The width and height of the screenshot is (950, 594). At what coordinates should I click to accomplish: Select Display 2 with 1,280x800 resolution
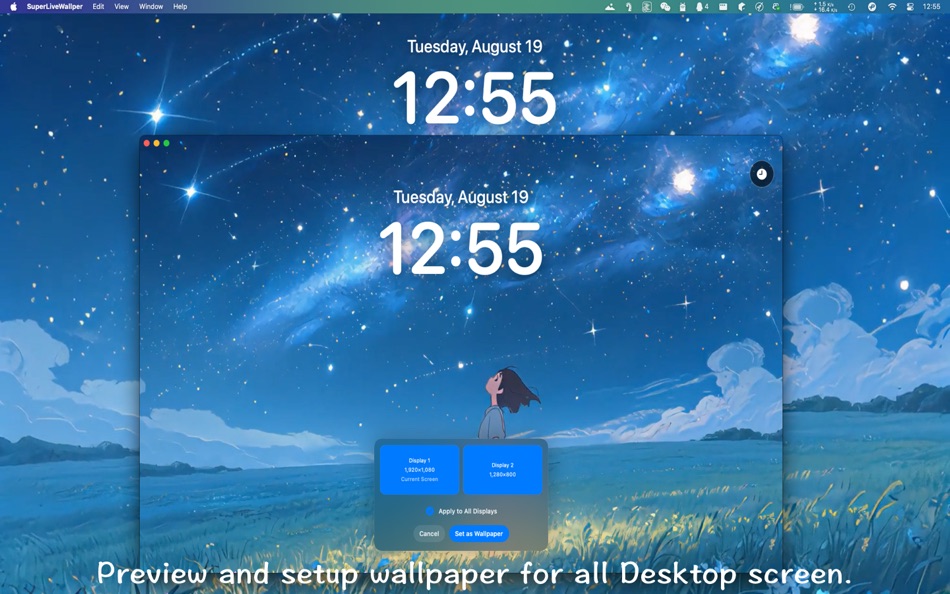[503, 469]
